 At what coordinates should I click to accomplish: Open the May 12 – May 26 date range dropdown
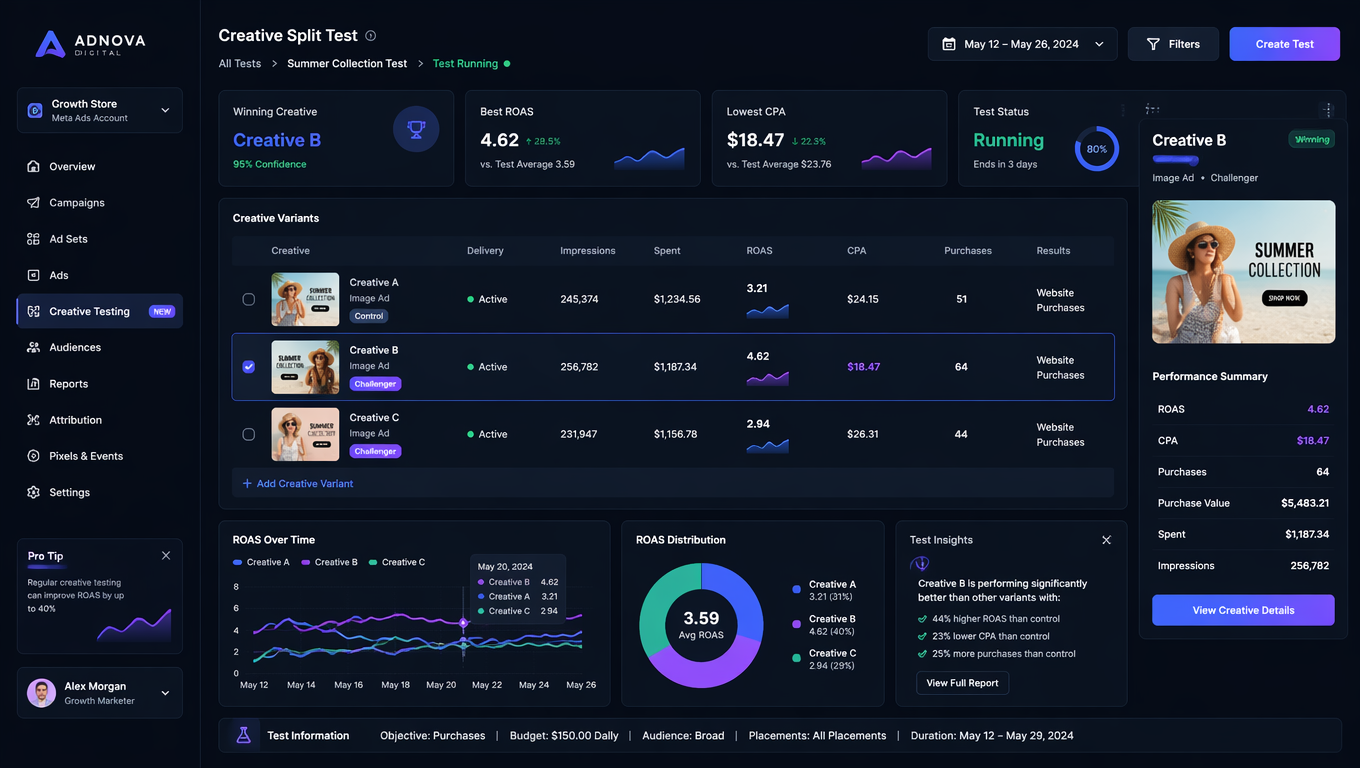click(1023, 44)
